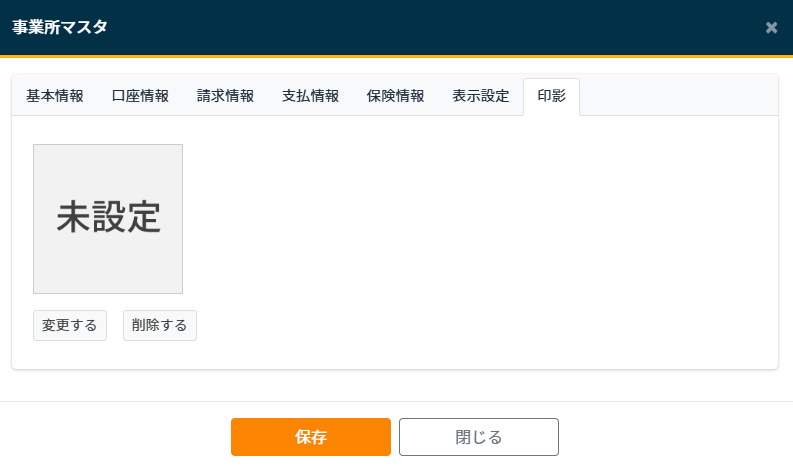Show the 保険情報 tab
The height and width of the screenshot is (469, 793).
(395, 96)
